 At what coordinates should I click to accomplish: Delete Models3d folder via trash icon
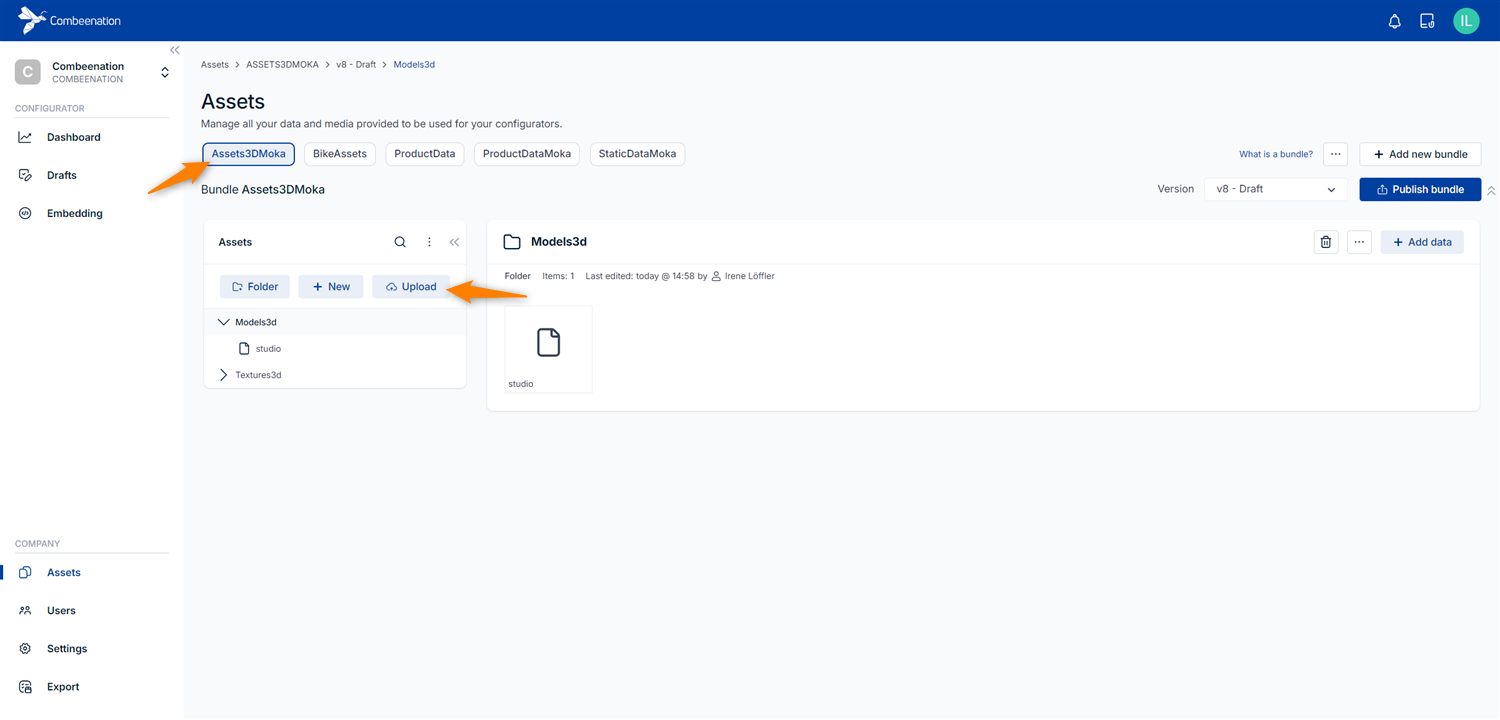[1325, 242]
